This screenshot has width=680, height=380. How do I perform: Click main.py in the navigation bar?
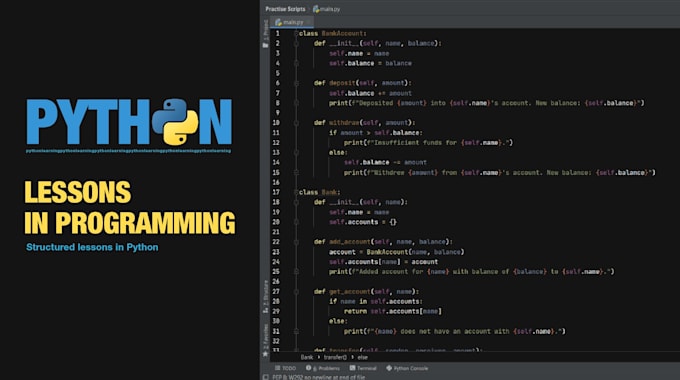click(330, 9)
